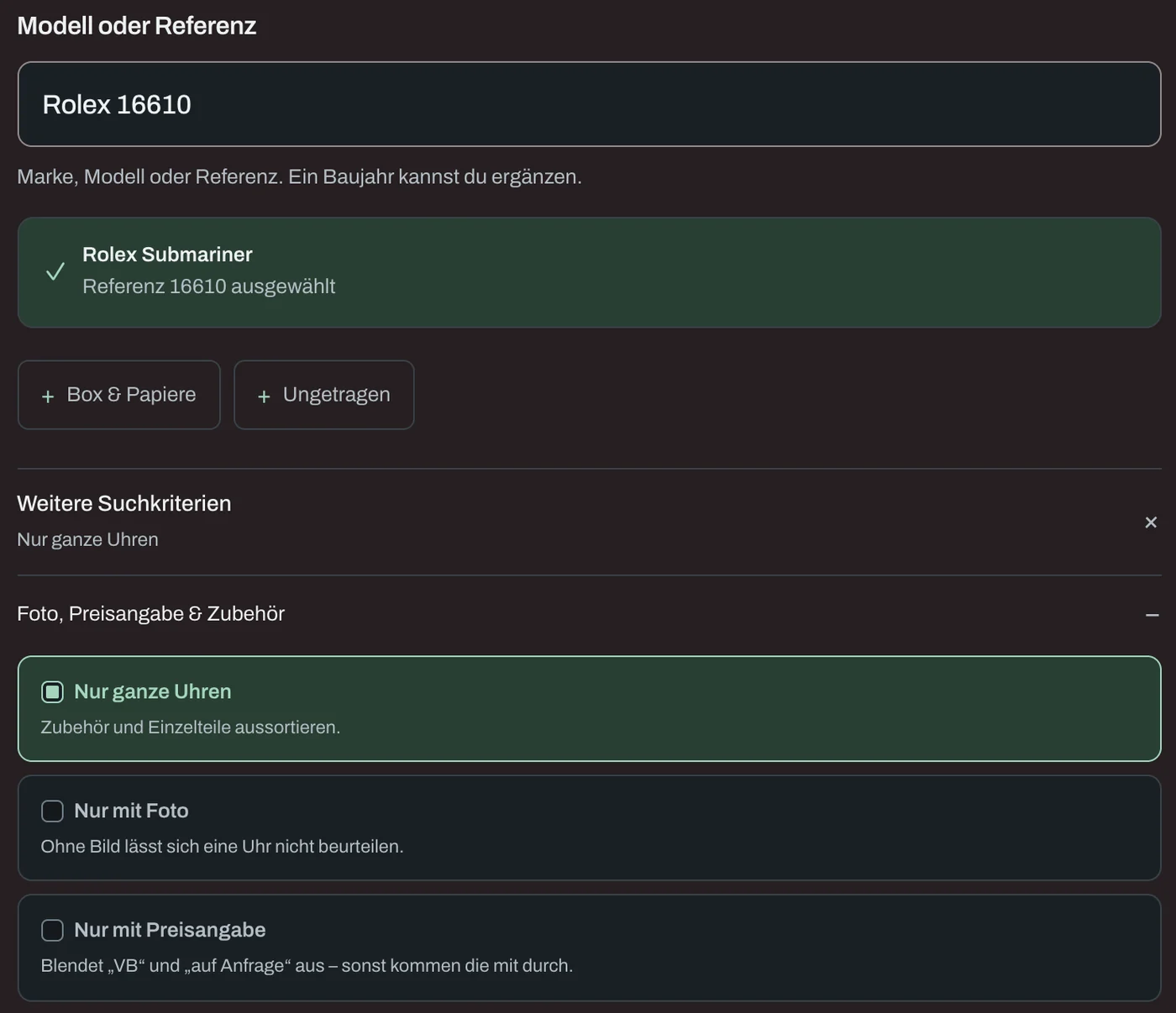
Task: Add the Ungetragen filter chip
Action: pyautogui.click(x=323, y=395)
